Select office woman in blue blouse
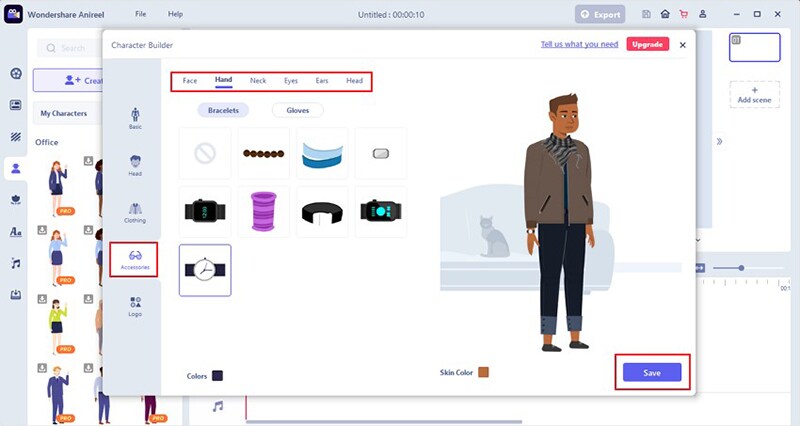Screen dimensions: 800x426 click(x=57, y=256)
